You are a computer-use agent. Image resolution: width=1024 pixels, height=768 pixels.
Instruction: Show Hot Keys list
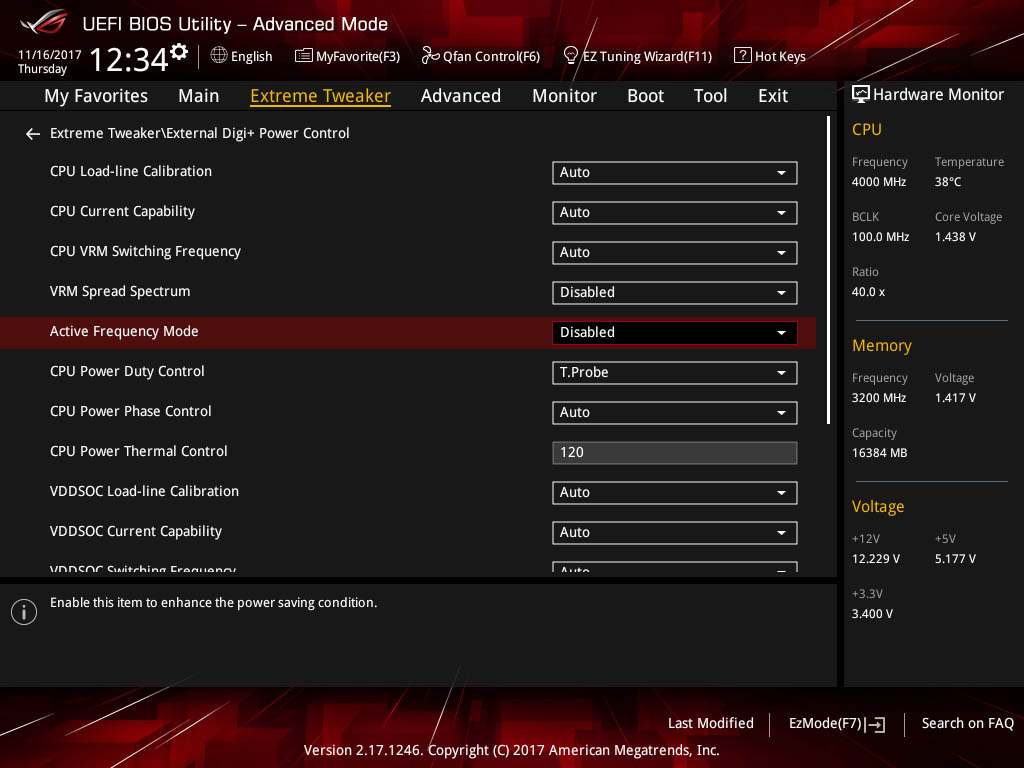click(x=770, y=56)
